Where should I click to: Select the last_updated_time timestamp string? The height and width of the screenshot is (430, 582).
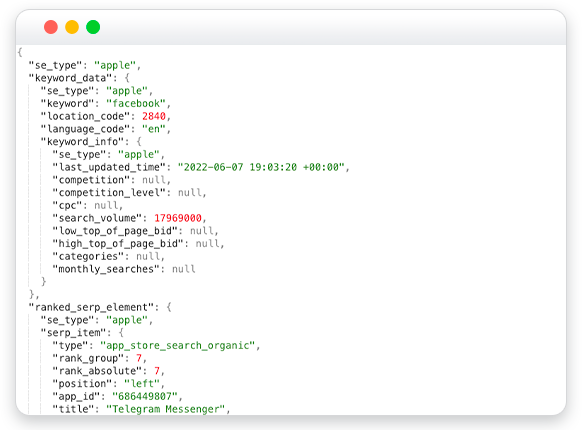point(261,167)
